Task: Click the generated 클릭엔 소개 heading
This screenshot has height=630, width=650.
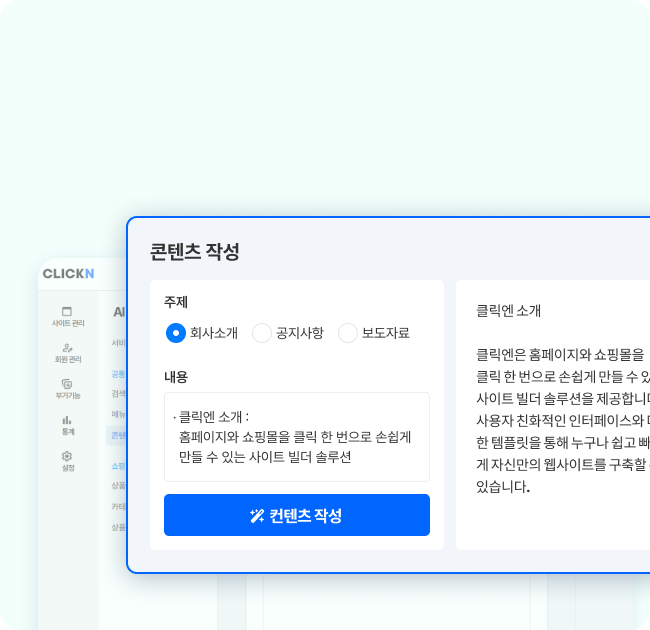Action: 509,311
